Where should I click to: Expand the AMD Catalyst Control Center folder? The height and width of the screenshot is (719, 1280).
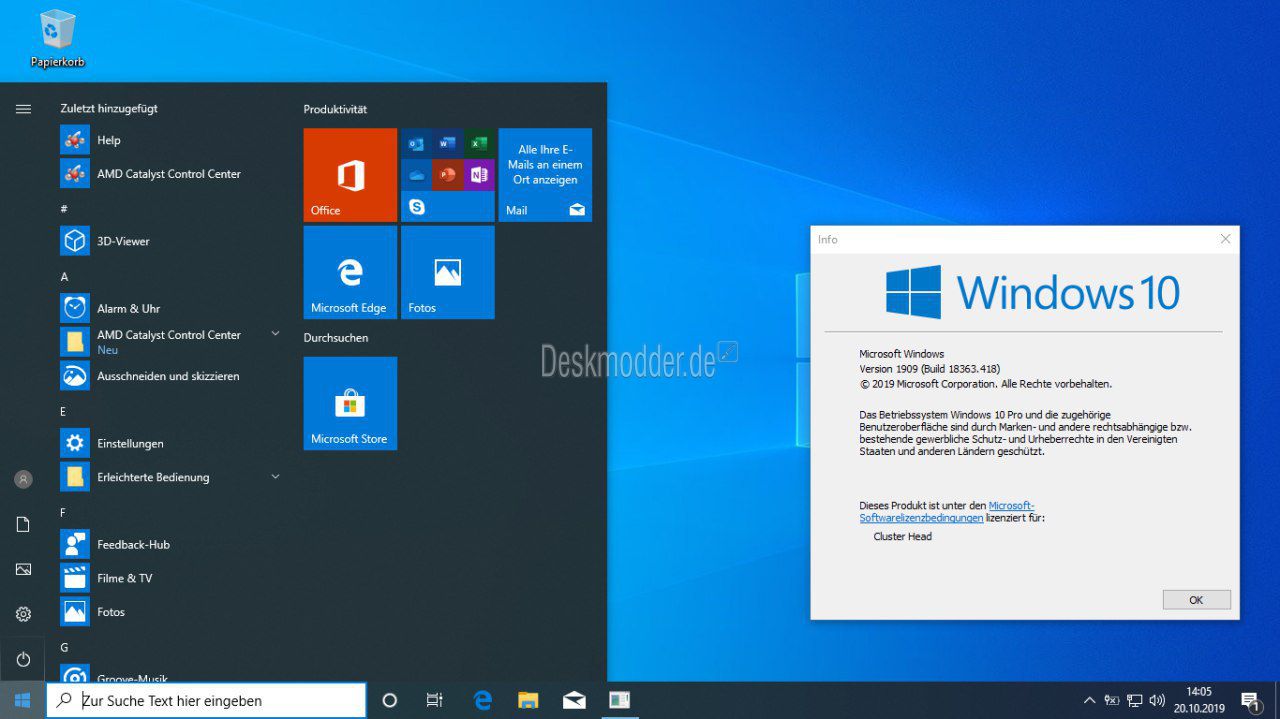click(x=275, y=333)
